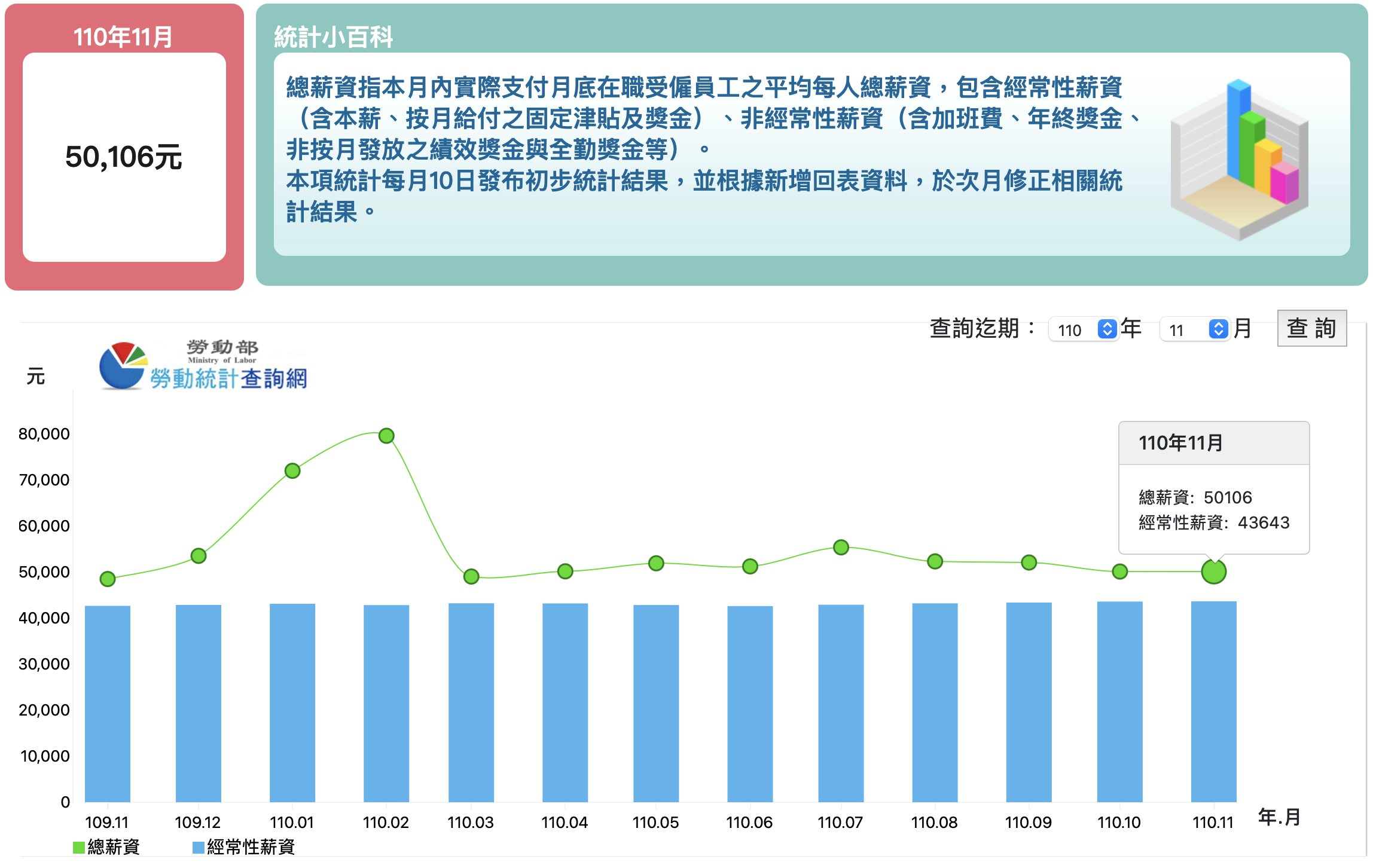The height and width of the screenshot is (868, 1373).
Task: Click the 110.11 x-axis label
Action: pyautogui.click(x=1213, y=823)
